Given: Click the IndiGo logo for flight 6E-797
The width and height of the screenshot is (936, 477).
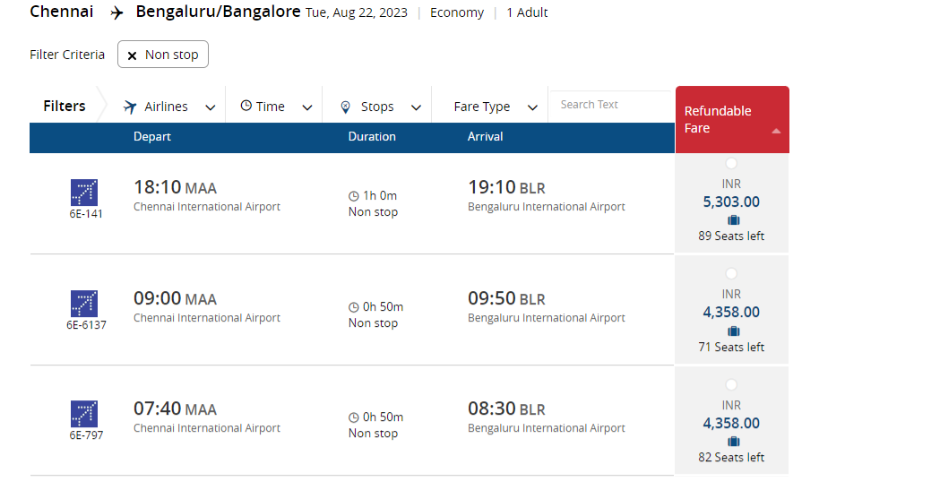Looking at the screenshot, I should click(x=84, y=414).
